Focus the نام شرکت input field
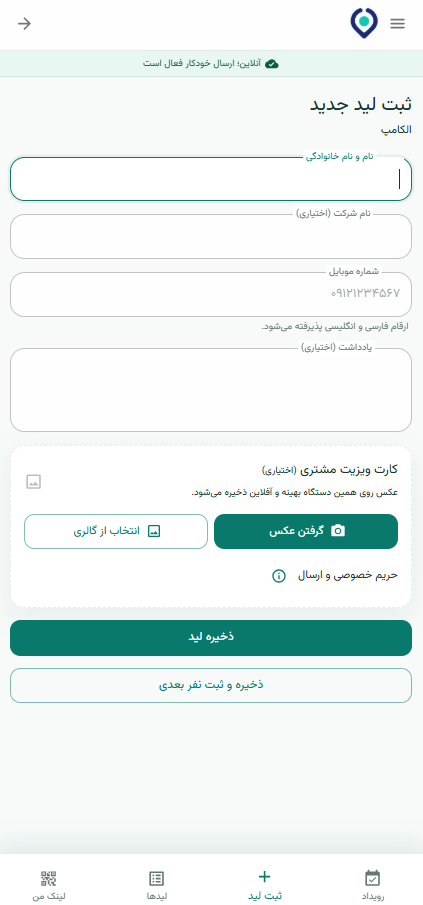423x905 pixels. point(211,237)
